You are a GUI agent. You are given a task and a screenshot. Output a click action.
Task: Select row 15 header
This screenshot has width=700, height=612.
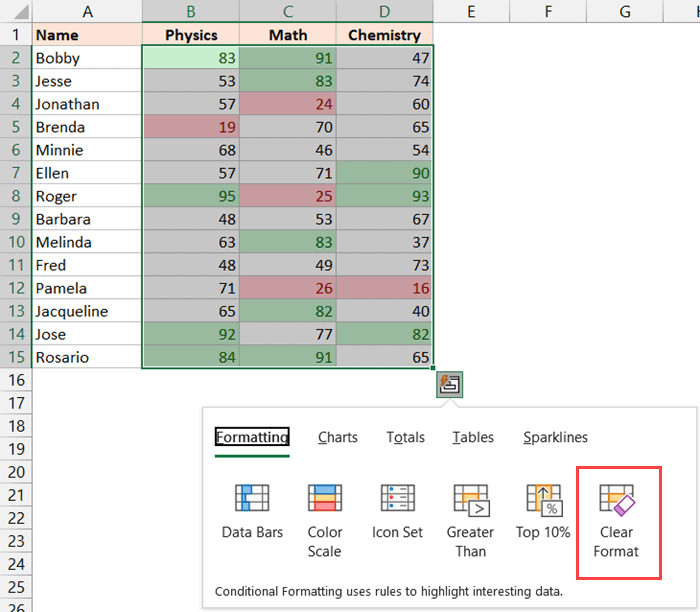pyautogui.click(x=16, y=357)
